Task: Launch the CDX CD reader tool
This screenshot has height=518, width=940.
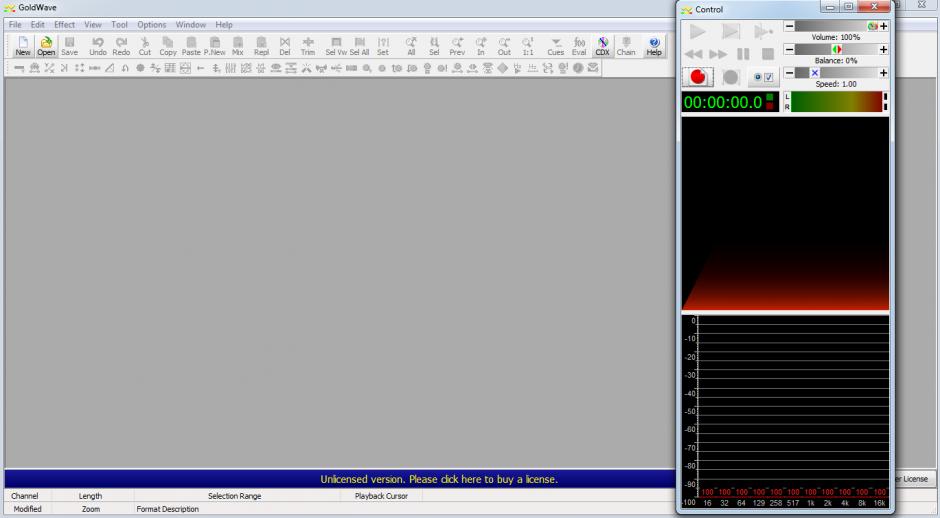Action: 602,46
